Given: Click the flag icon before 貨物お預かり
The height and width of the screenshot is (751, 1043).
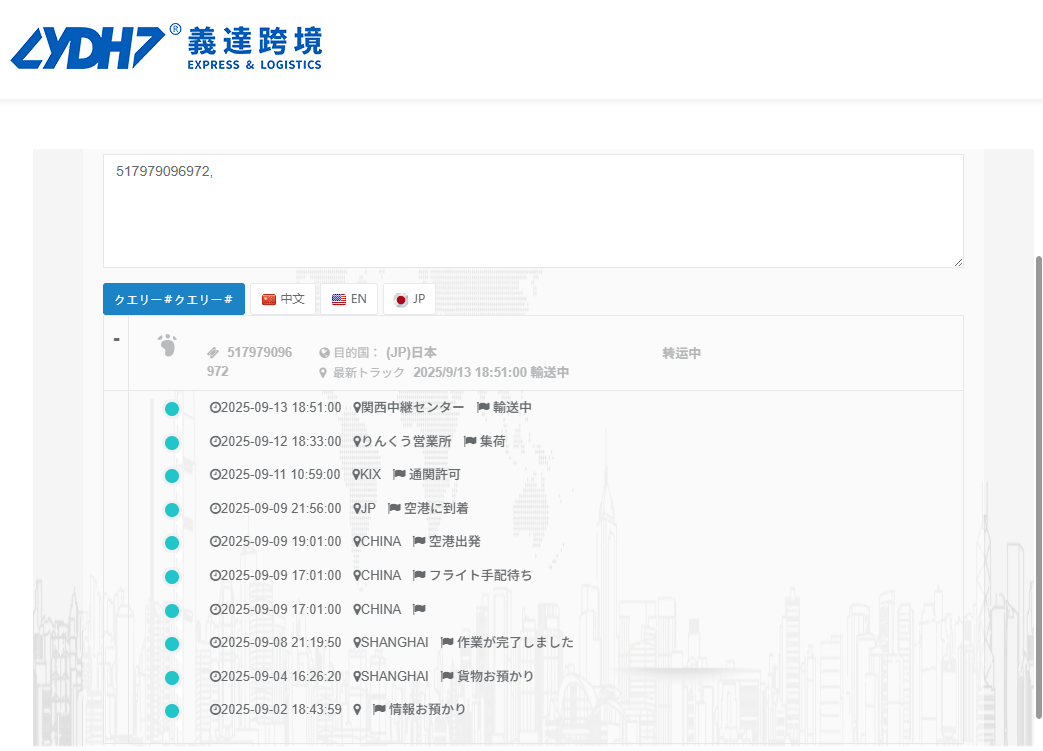Looking at the screenshot, I should [x=447, y=676].
